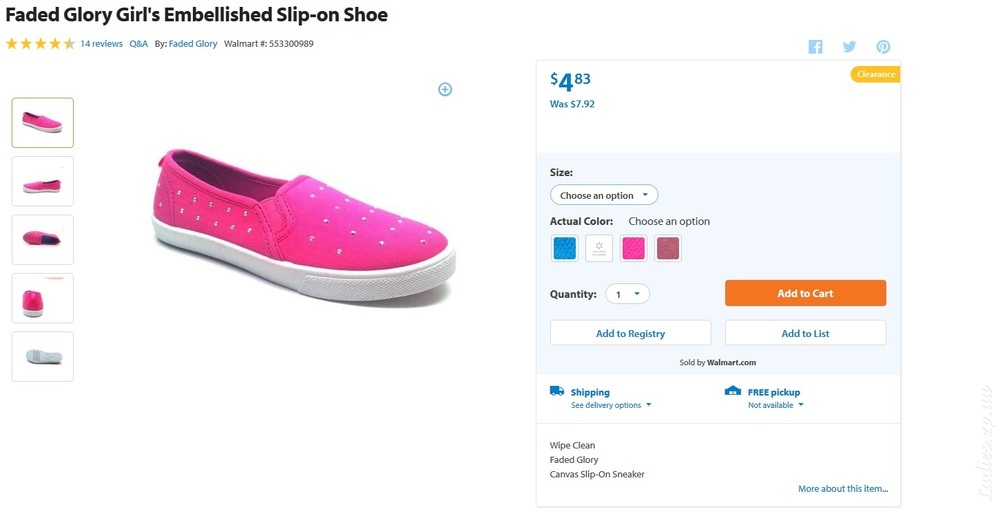Expand the pickup 'Not available' dropdown
This screenshot has width=1000, height=509.
tap(776, 405)
